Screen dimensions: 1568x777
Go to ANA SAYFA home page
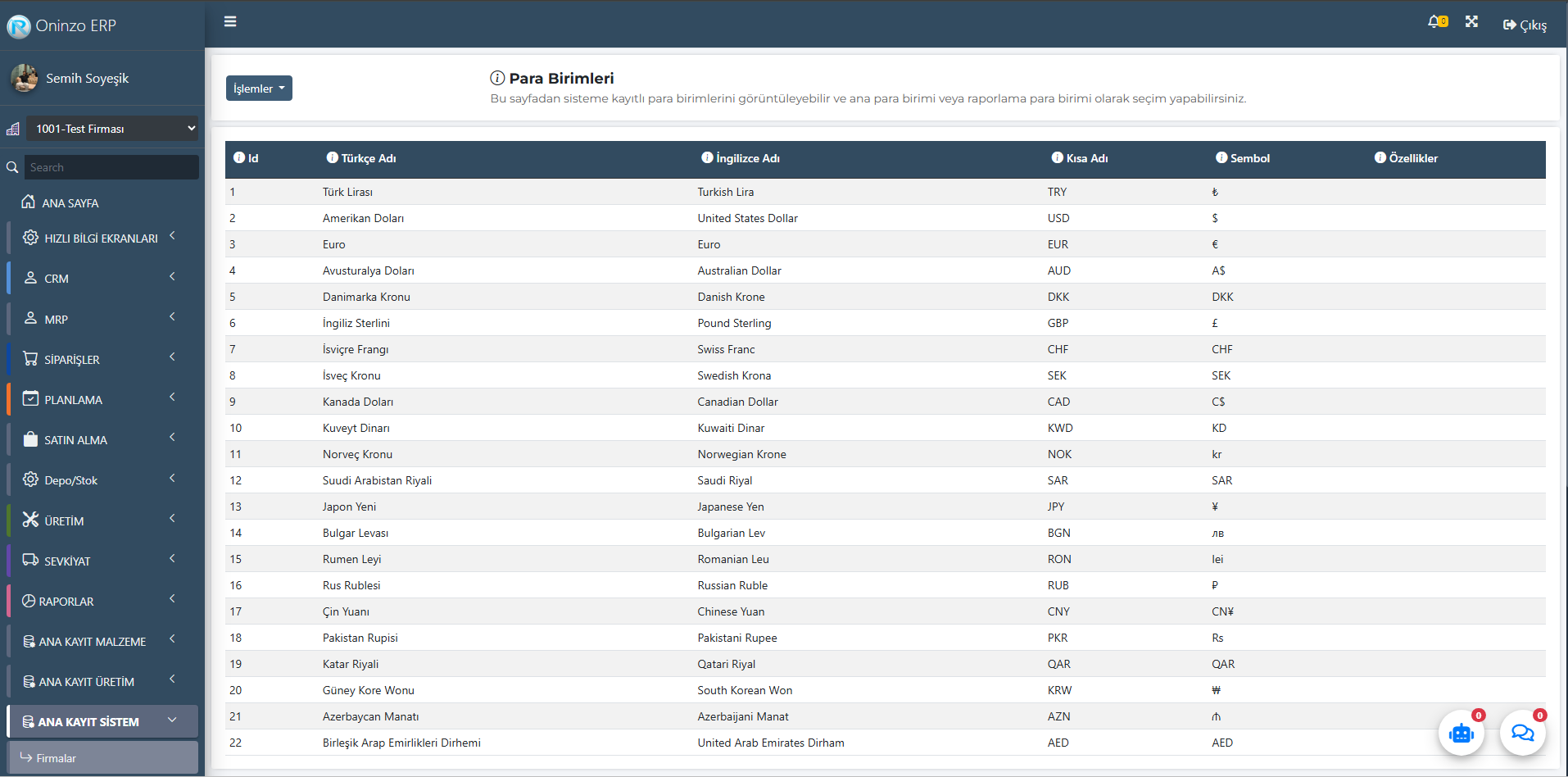coord(70,202)
